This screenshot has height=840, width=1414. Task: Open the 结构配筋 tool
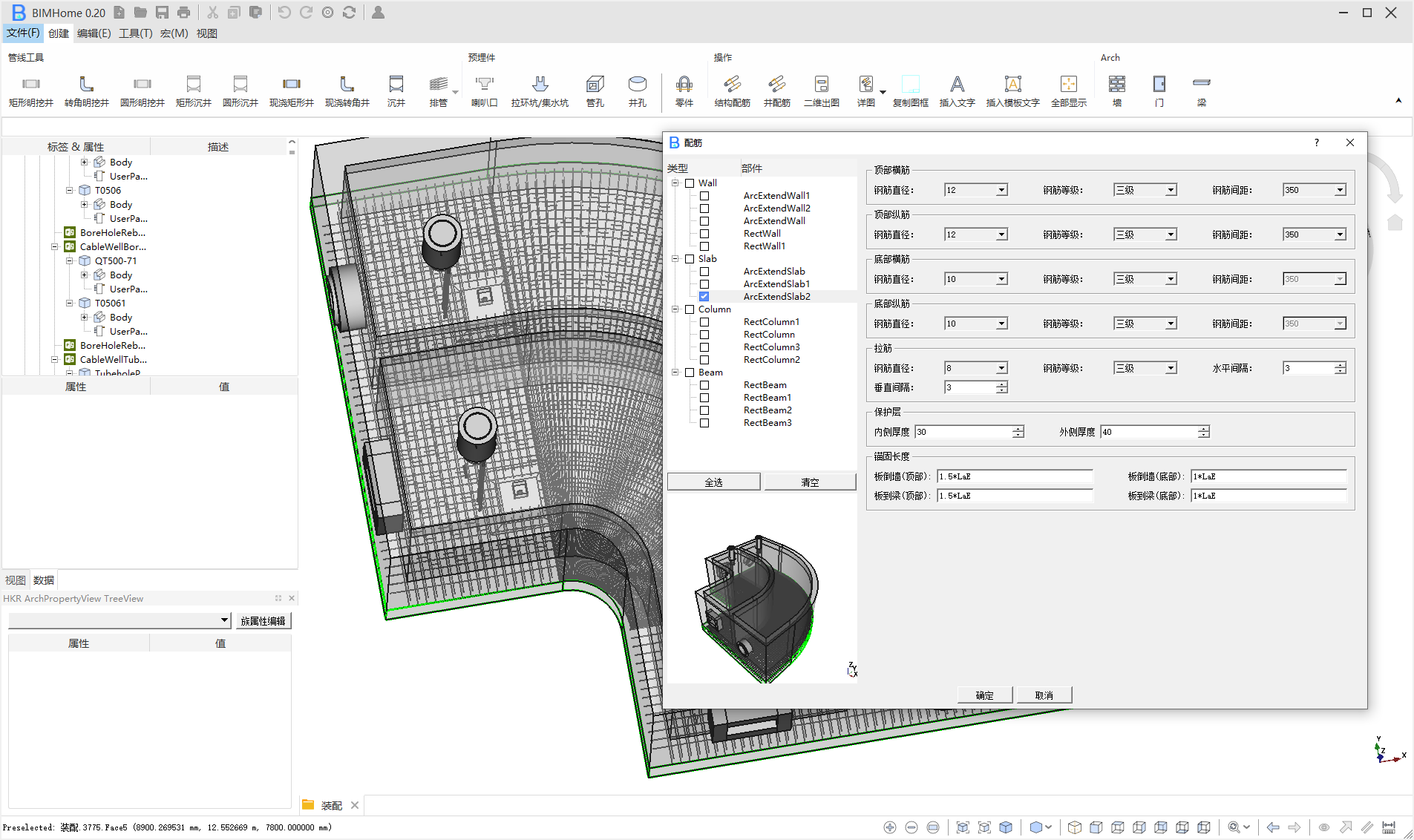click(733, 91)
